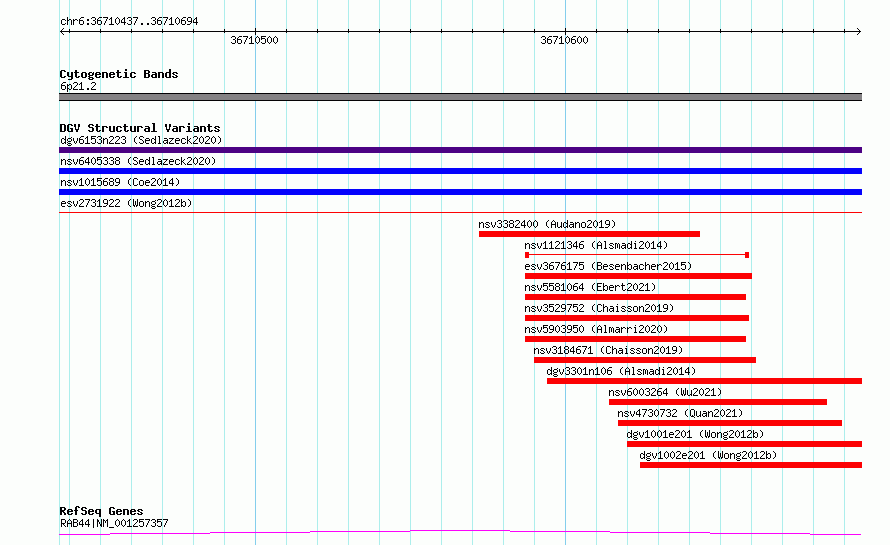Screen dimensions: 890x545
Task: Click the right arrowhead of the ruler
Action: 858,32
